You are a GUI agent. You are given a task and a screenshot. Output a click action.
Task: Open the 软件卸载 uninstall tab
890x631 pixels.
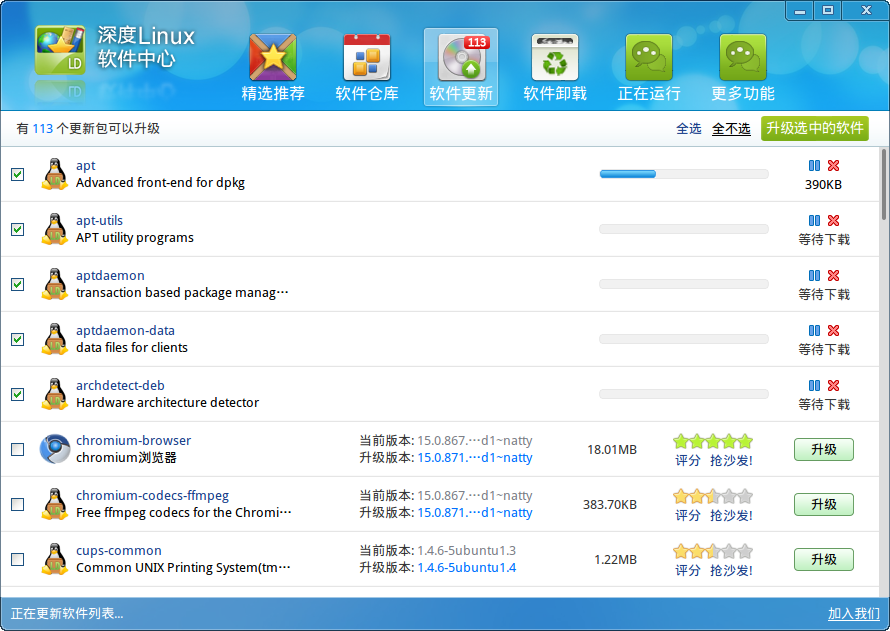tap(555, 67)
